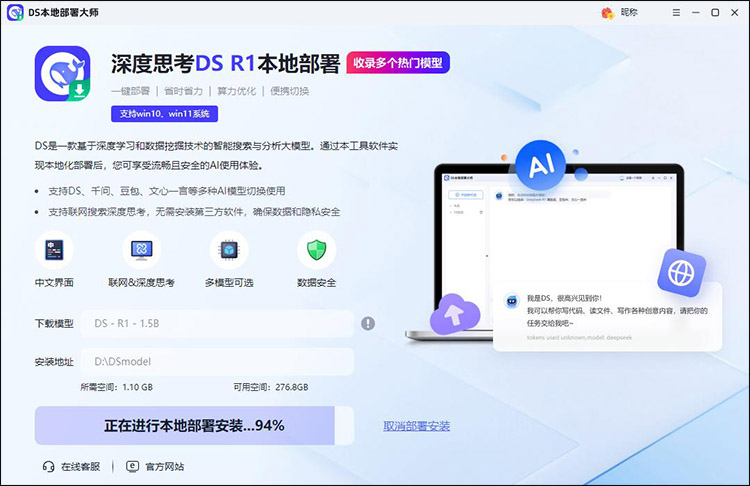Click the 数据安全 shield icon
Screen dimensions: 750x486
(x=316, y=250)
